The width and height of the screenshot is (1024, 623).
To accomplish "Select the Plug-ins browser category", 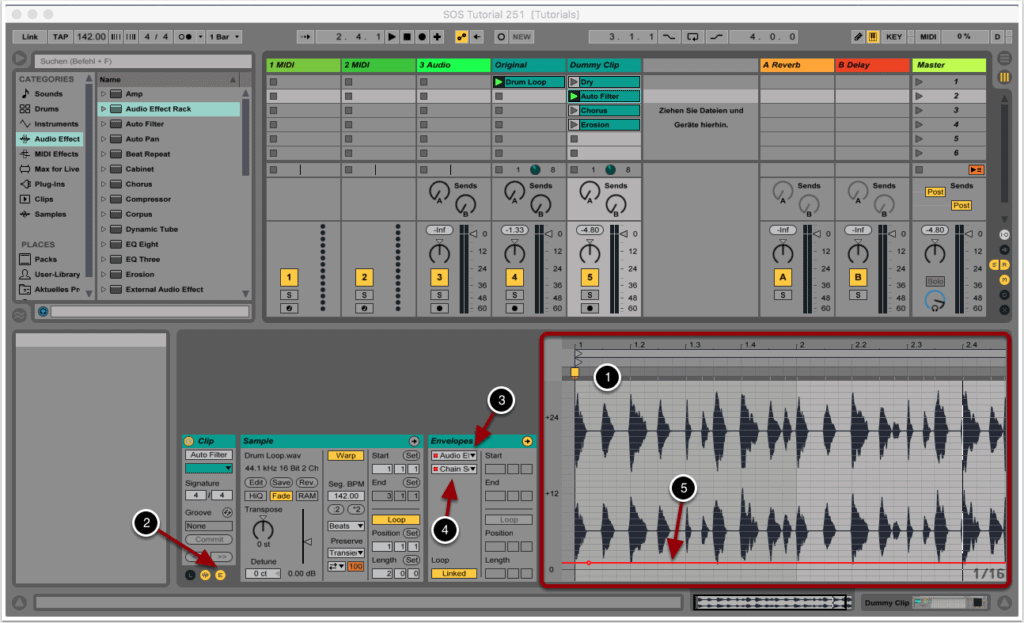I will point(50,184).
